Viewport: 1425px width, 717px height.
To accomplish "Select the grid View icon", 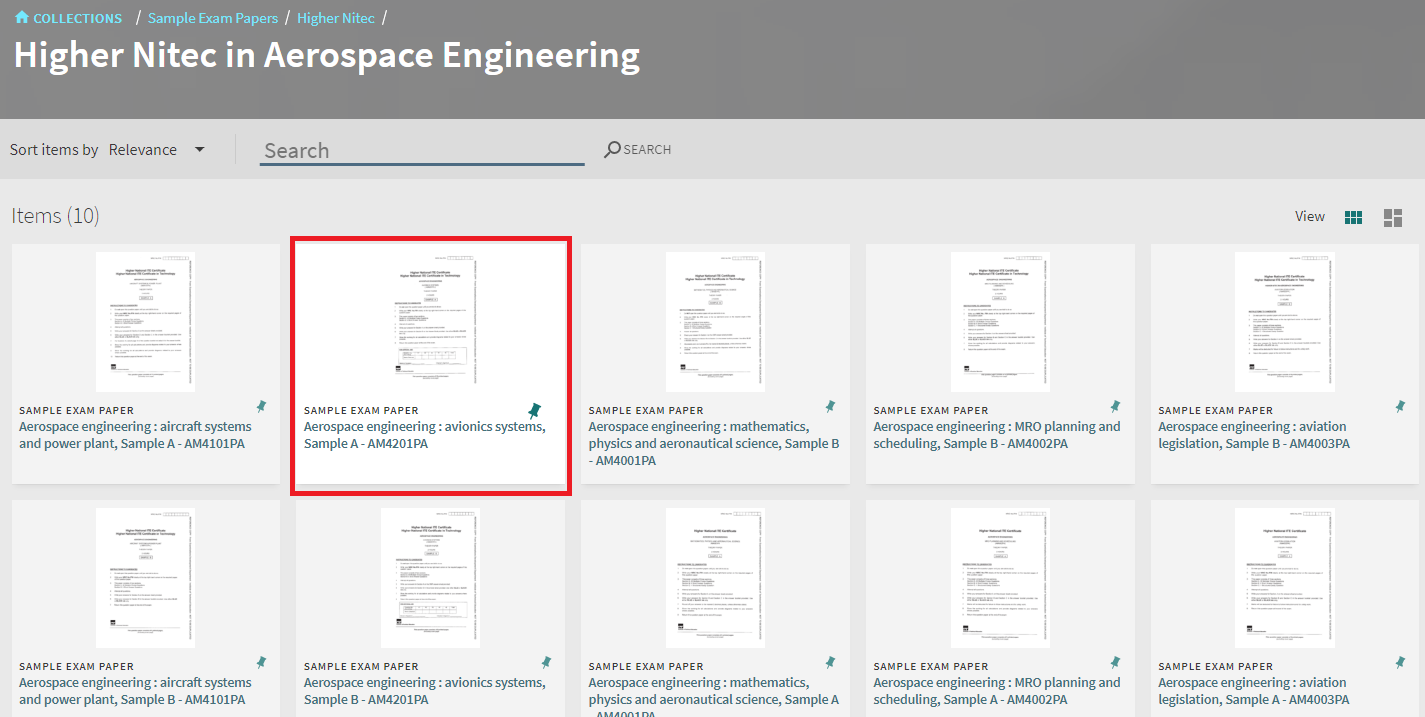I will pos(1353,216).
